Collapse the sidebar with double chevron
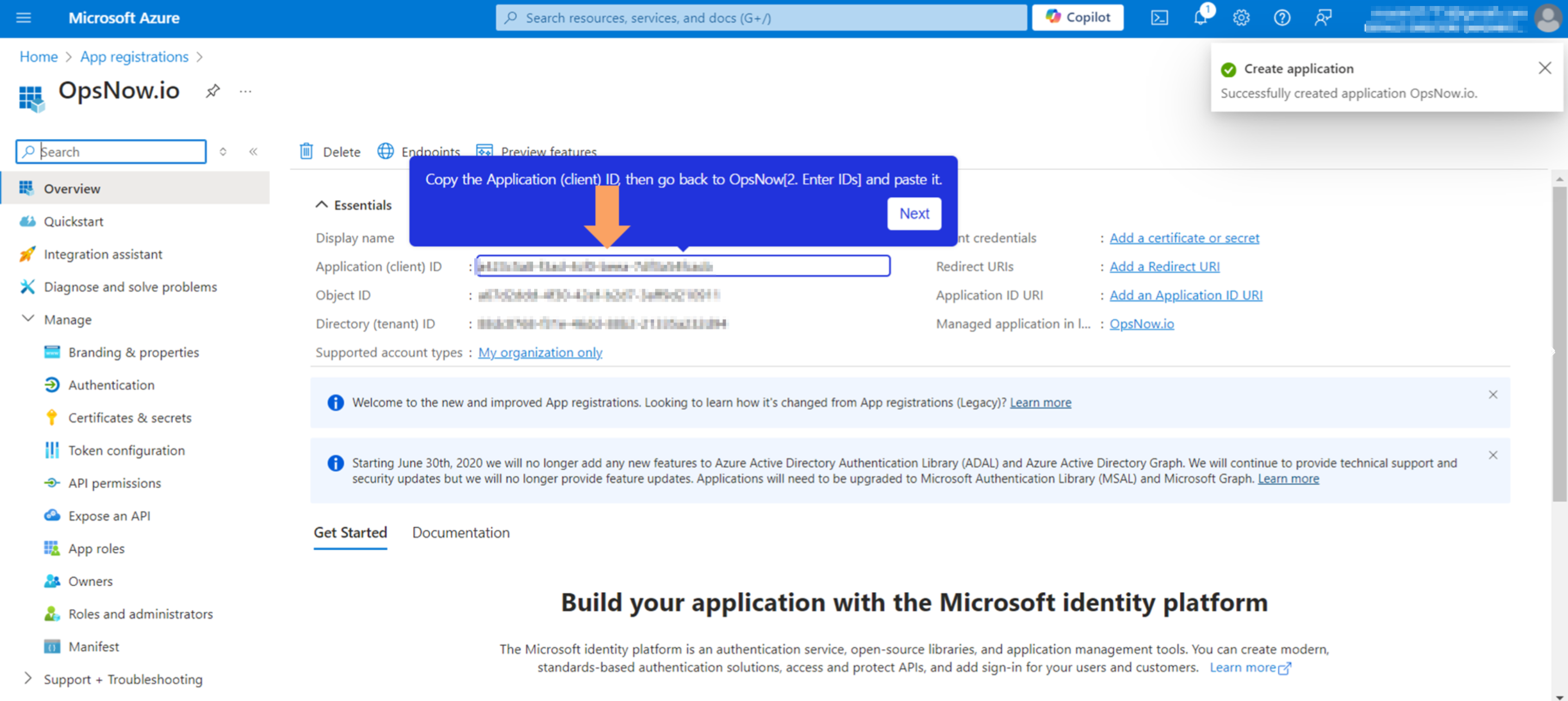The image size is (1568, 701). (253, 151)
